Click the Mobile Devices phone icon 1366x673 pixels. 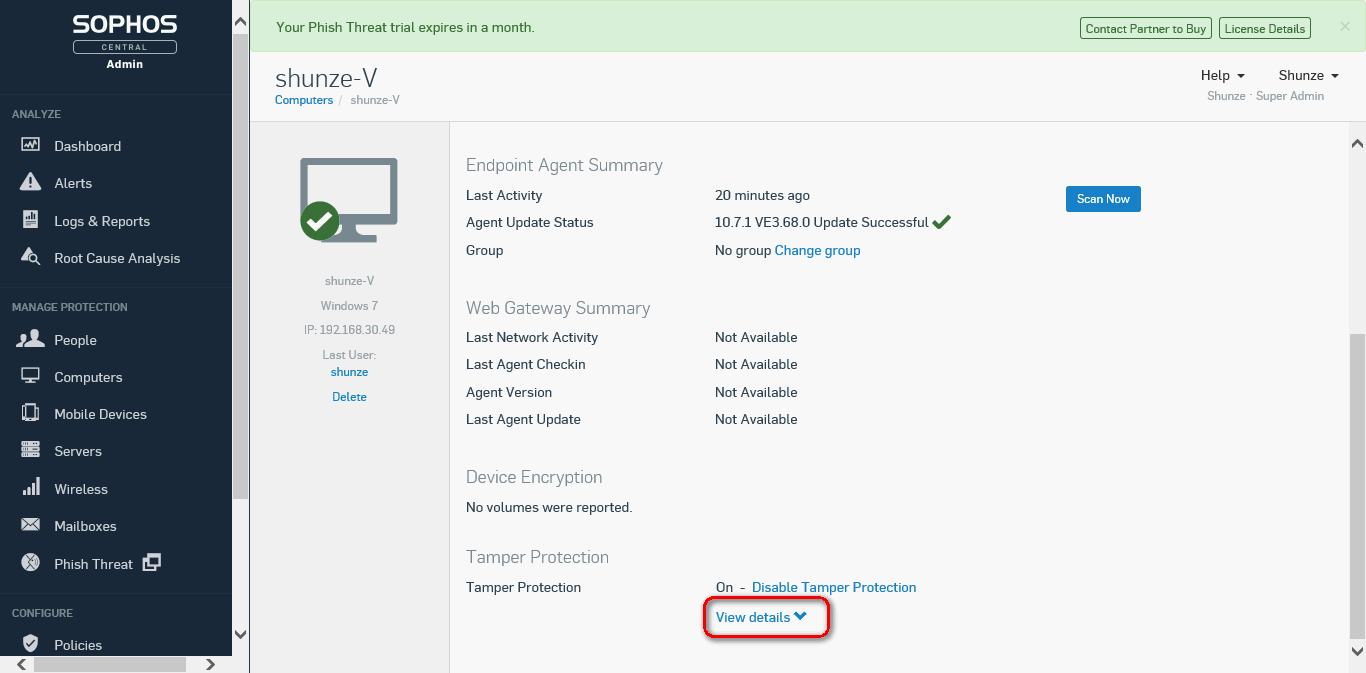[30, 413]
